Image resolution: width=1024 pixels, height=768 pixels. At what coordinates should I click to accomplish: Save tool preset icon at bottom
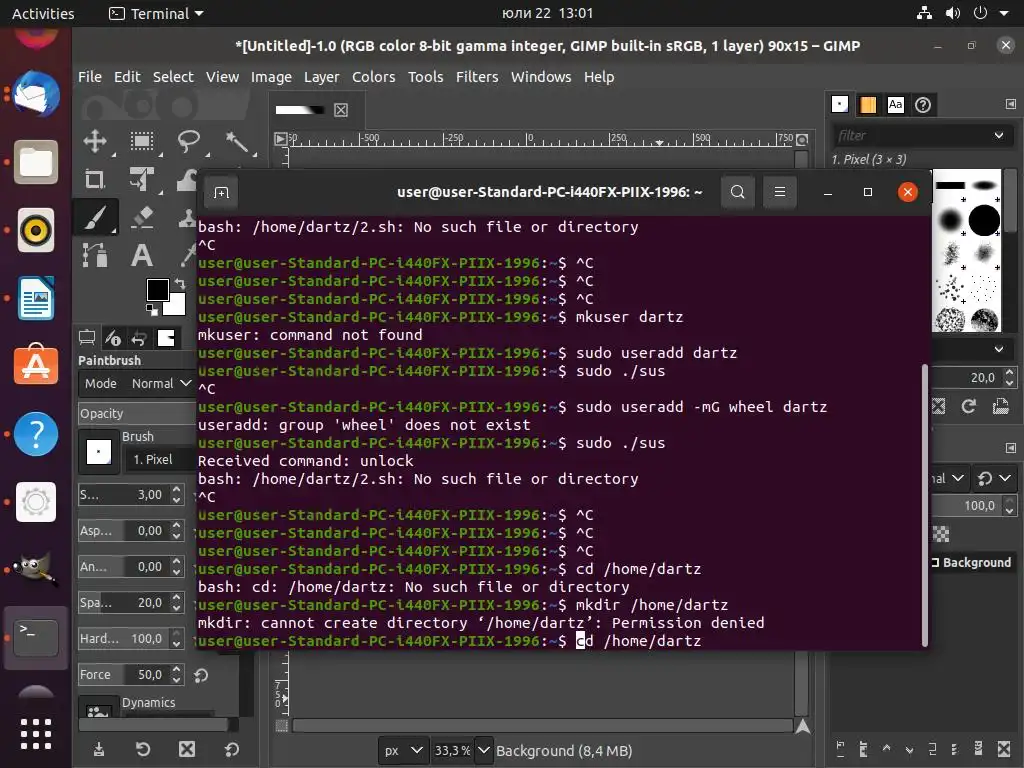click(99, 749)
